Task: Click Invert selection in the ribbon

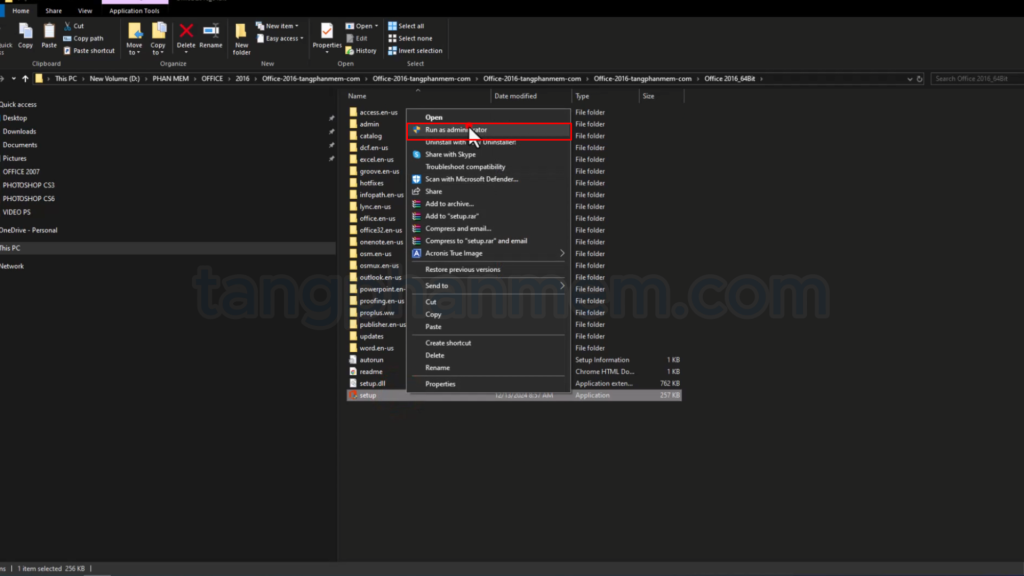Action: (415, 51)
